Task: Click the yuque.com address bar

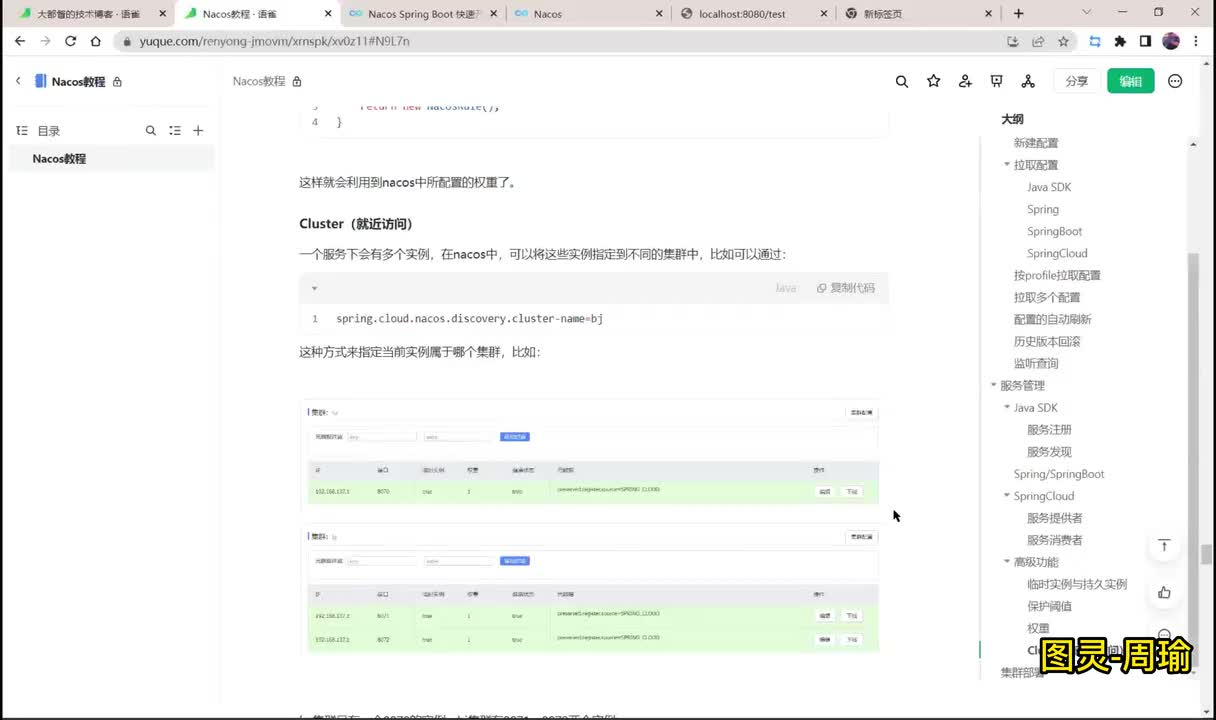Action: pyautogui.click(x=560, y=41)
